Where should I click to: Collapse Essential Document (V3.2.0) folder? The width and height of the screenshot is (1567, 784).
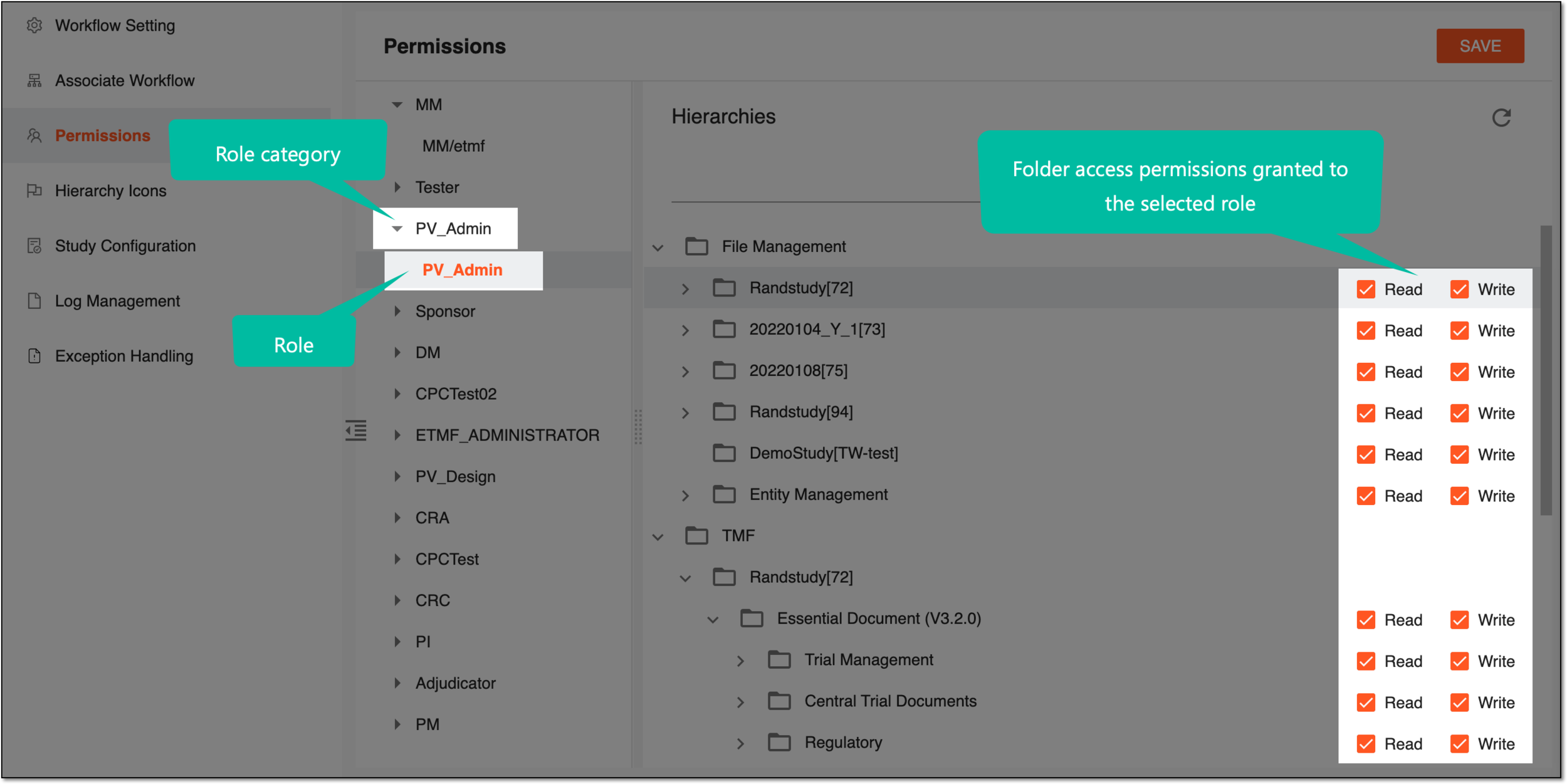pos(713,620)
